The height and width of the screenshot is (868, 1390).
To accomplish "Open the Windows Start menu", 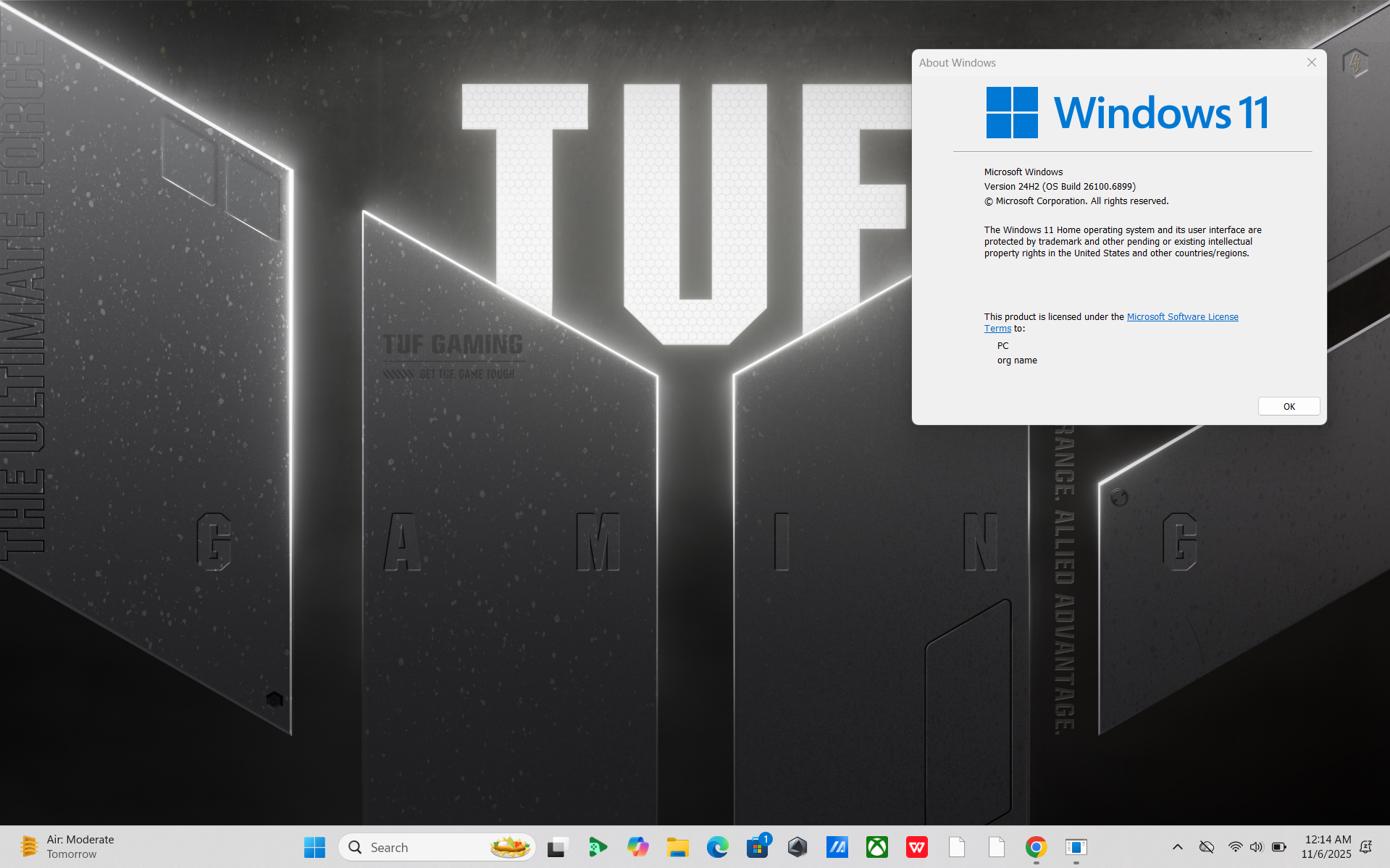I will click(314, 847).
